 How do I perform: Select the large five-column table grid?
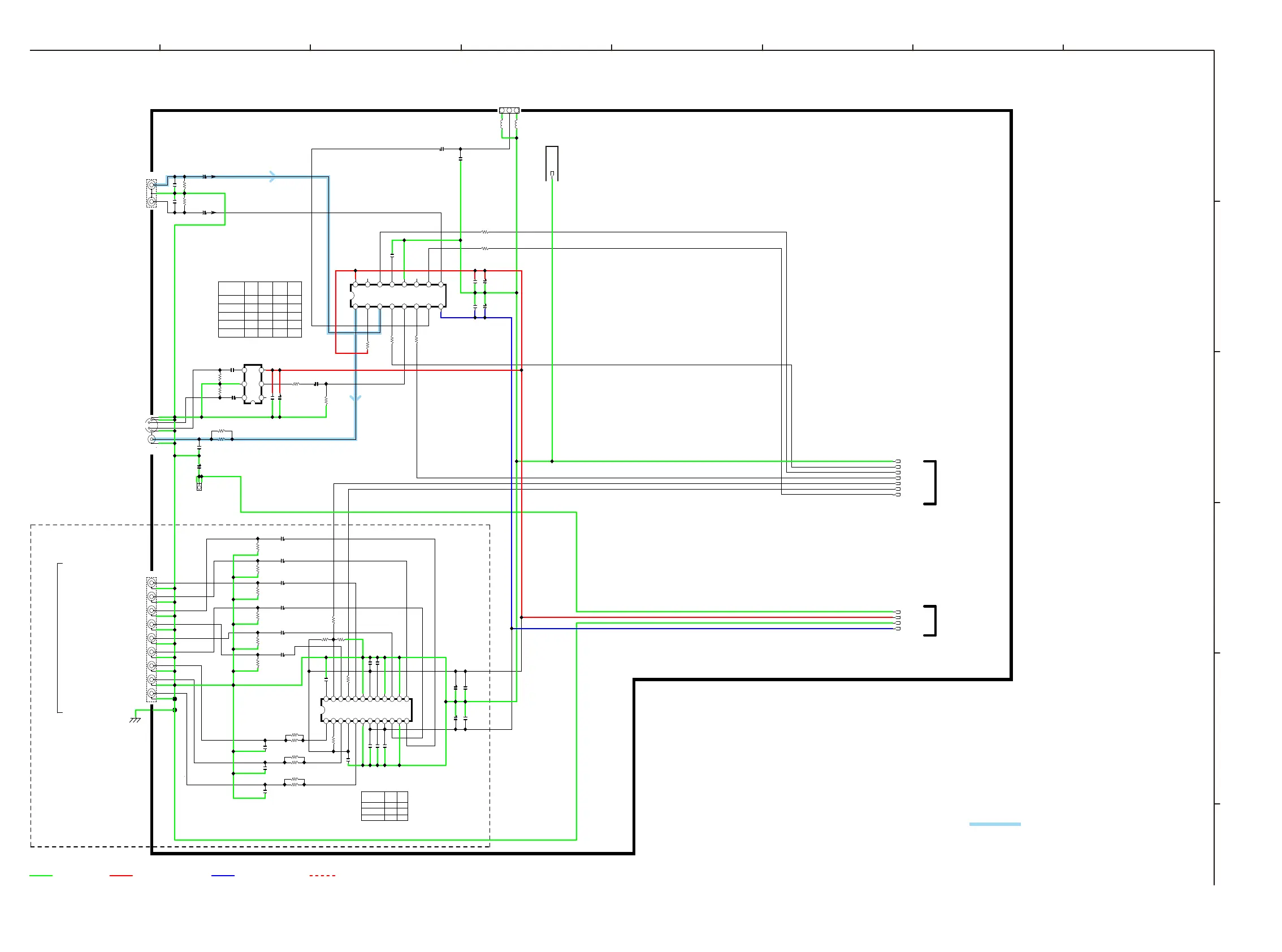(x=260, y=309)
